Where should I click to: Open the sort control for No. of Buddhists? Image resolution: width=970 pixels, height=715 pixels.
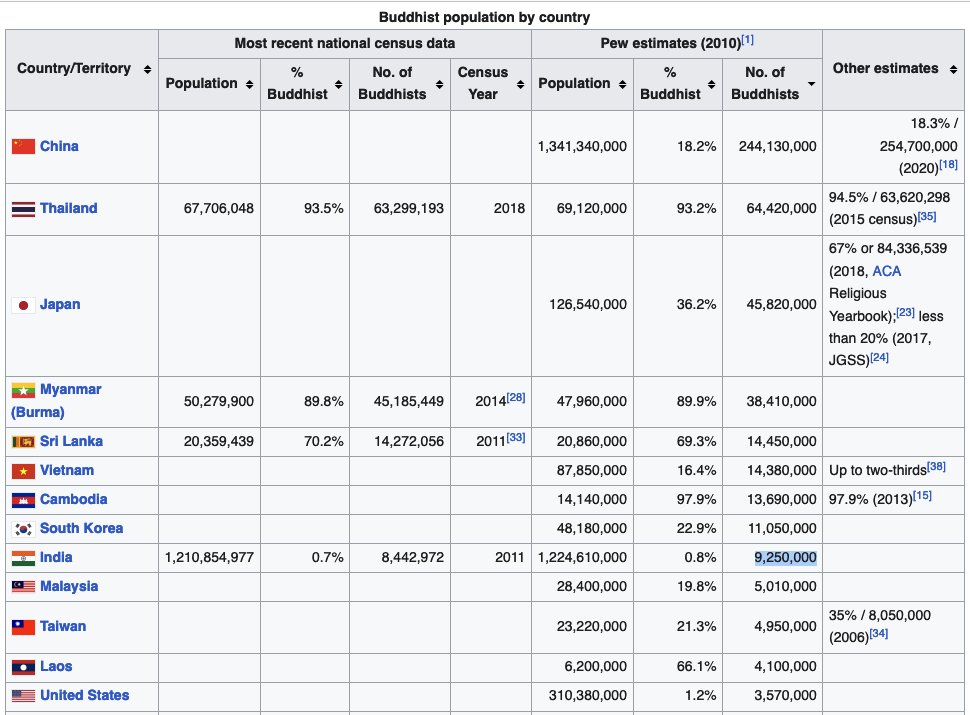click(811, 84)
